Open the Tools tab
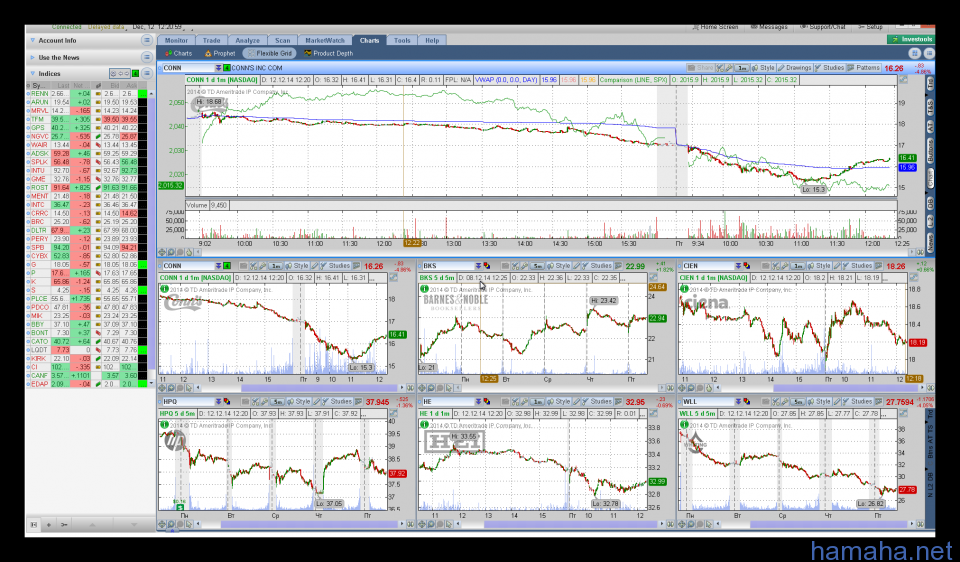Screen dimensions: 960x562 click(402, 40)
